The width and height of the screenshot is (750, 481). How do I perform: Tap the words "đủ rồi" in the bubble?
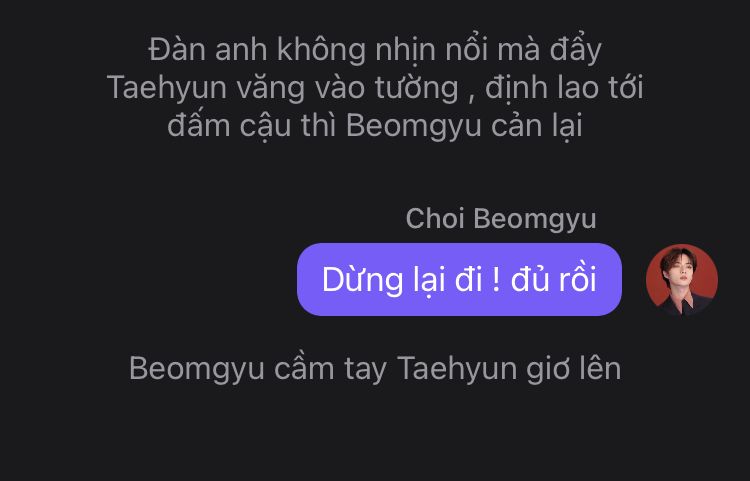(x=553, y=280)
